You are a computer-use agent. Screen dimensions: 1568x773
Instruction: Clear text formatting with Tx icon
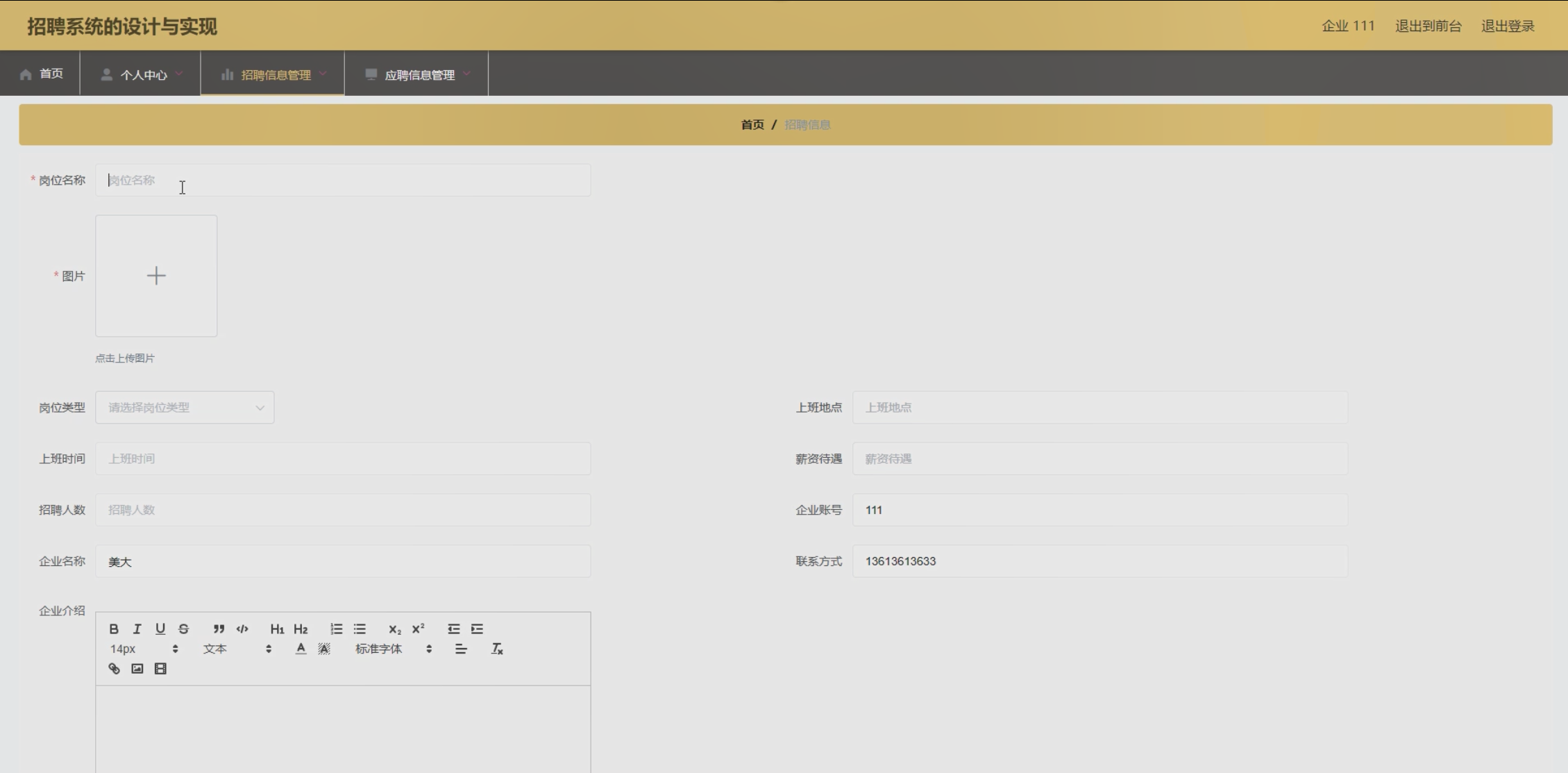(x=497, y=649)
